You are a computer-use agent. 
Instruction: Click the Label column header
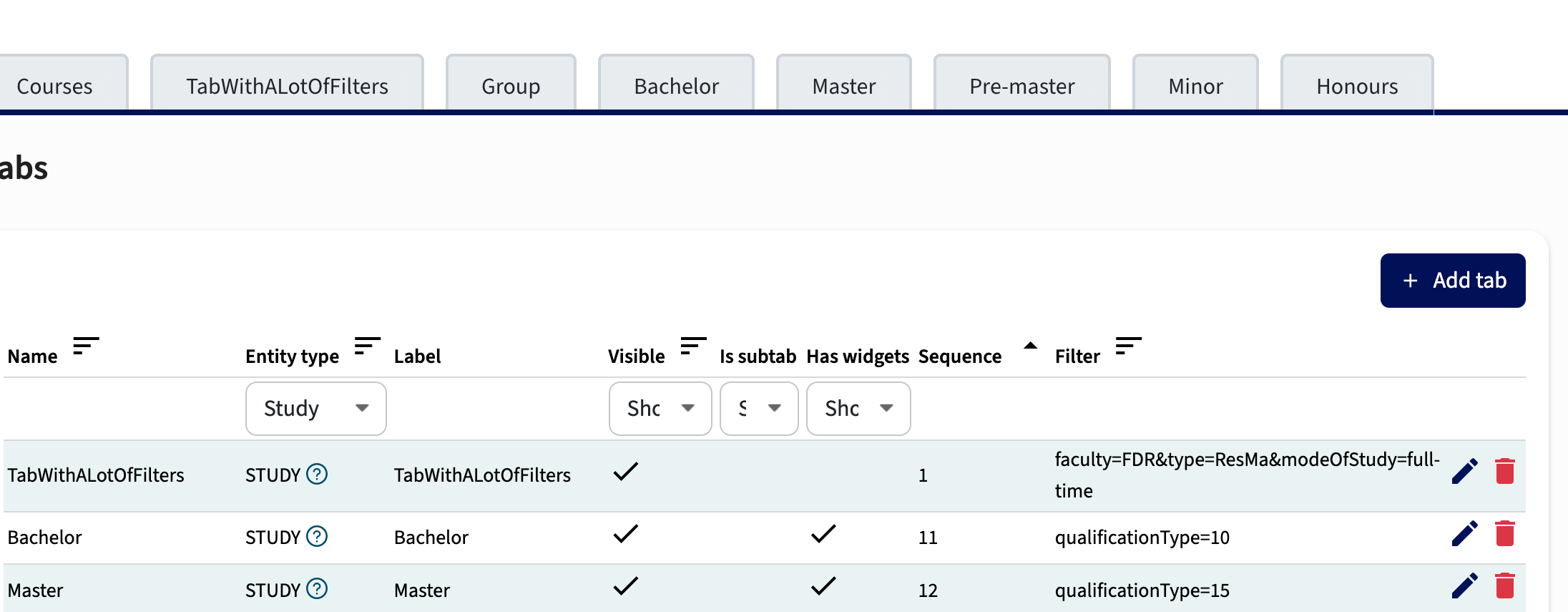click(x=417, y=356)
